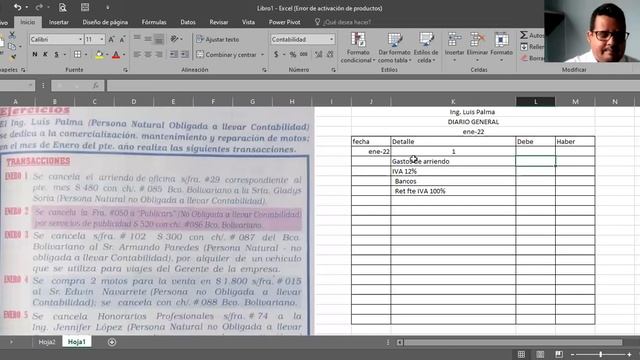Change text orientation with the angled icon
This screenshot has height=360, width=640.
(175, 39)
